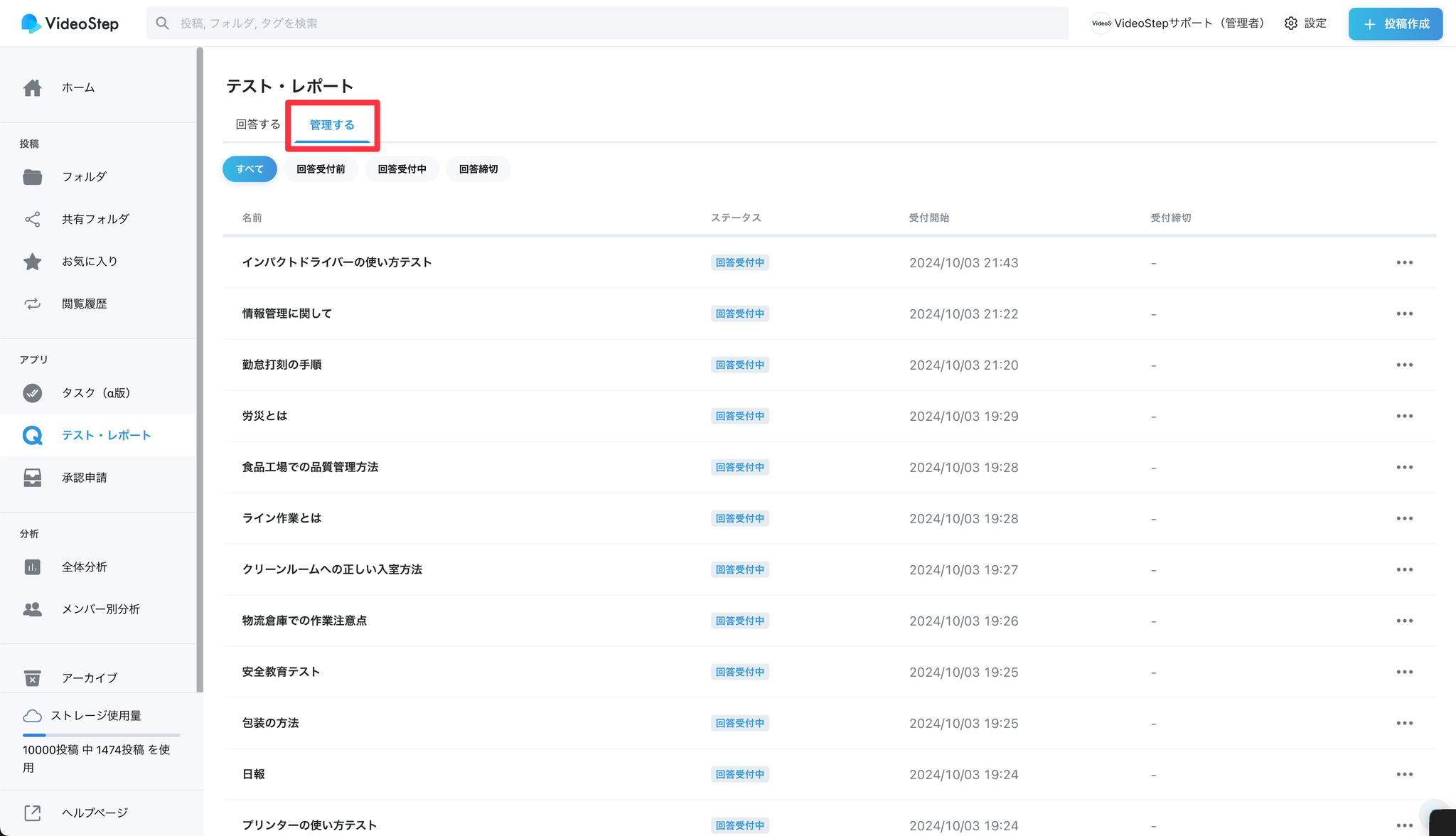The width and height of the screenshot is (1456, 836).
Task: Open three-dot menu for 労災とは row
Action: 1404,417
